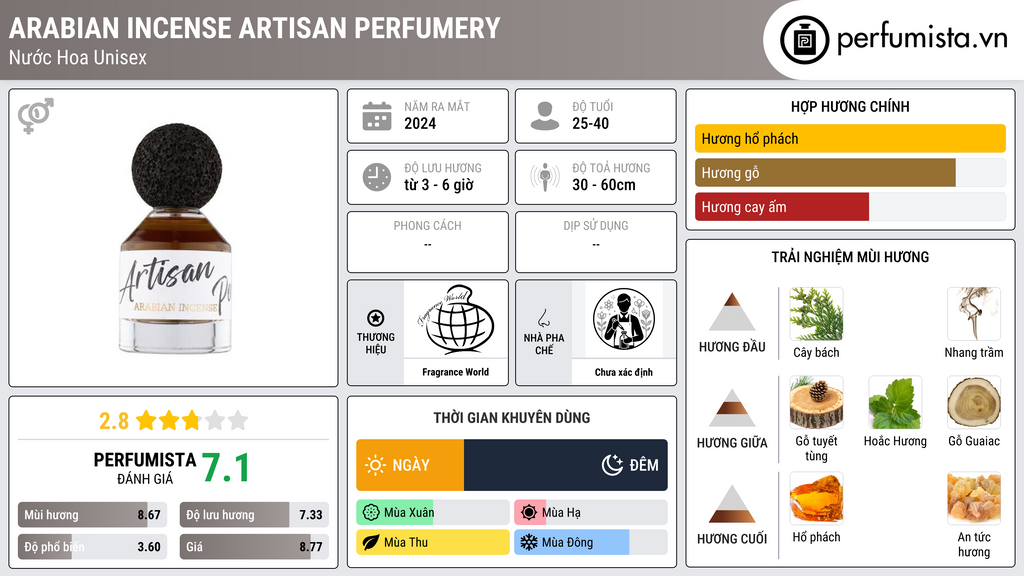This screenshot has height=576, width=1024.
Task: Click the Nhang trầm note image
Action: [x=974, y=314]
